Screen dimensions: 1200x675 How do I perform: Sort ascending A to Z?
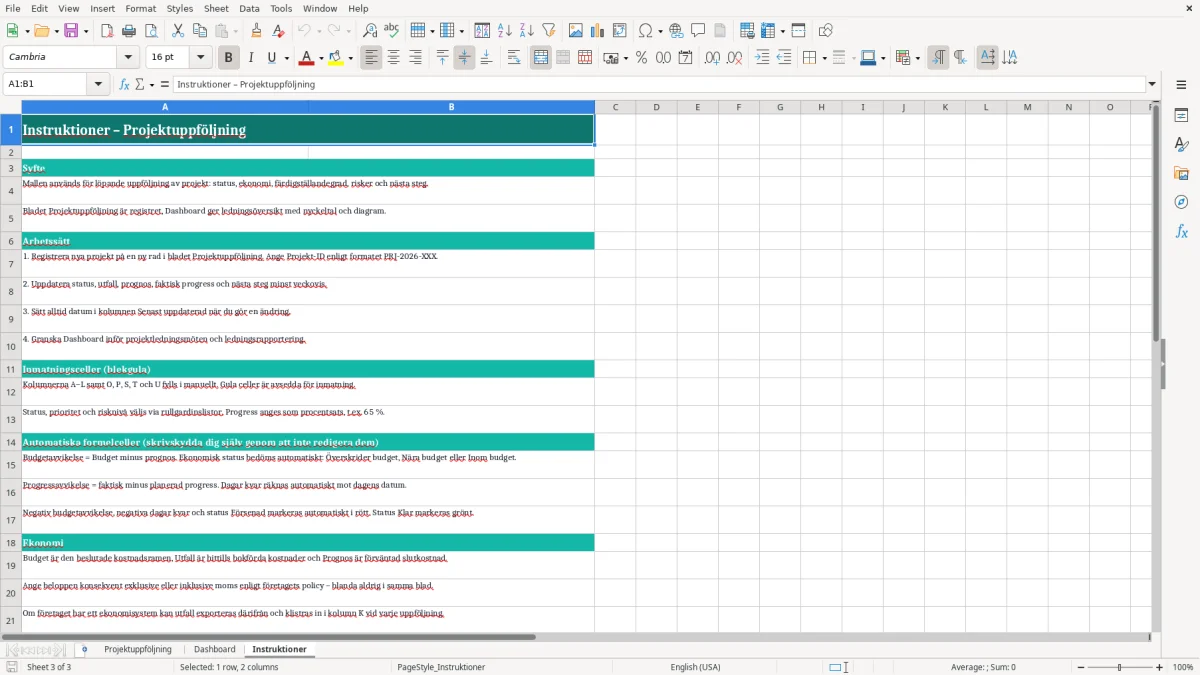(x=505, y=31)
